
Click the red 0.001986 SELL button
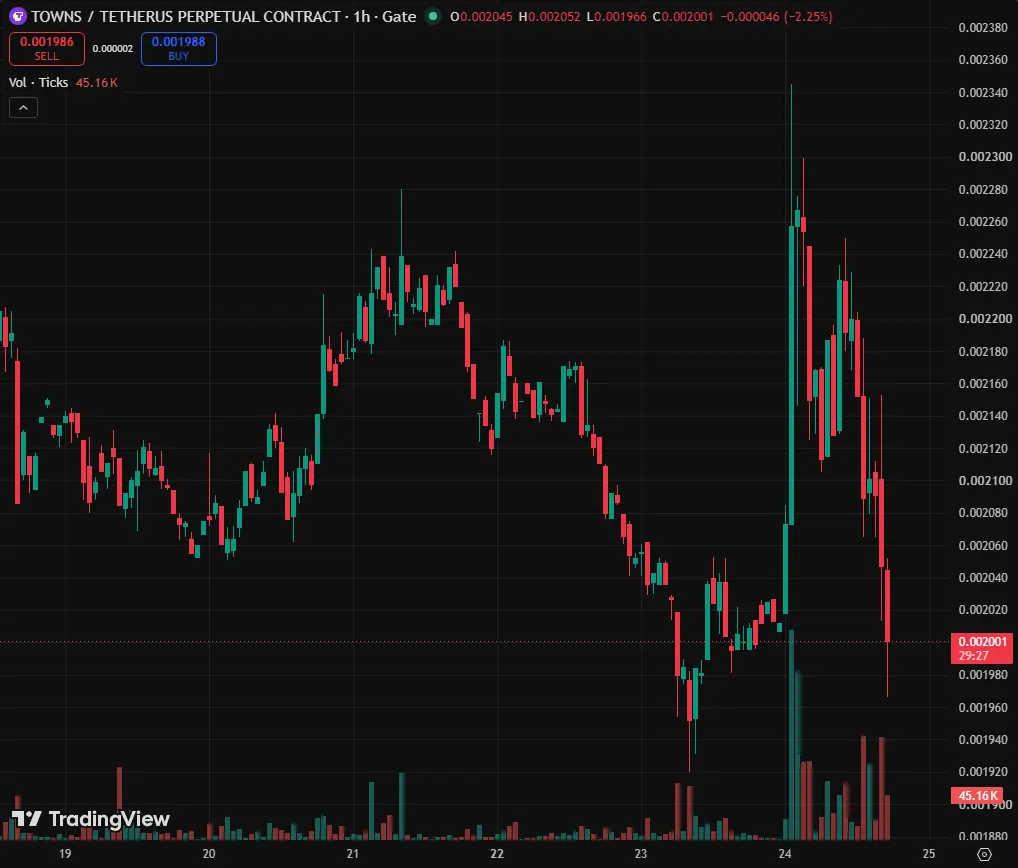pos(47,49)
